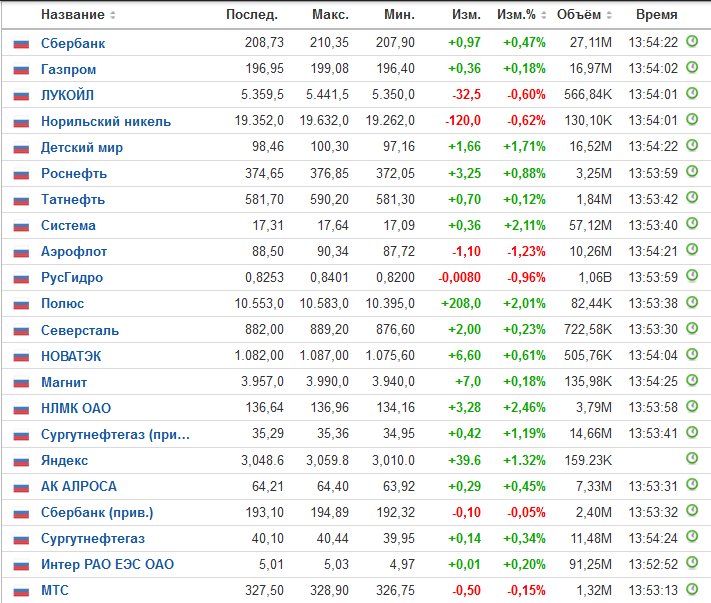Viewport: 711px width, 603px height.
Task: Select the volume value 1,06B
Action: tap(595, 277)
